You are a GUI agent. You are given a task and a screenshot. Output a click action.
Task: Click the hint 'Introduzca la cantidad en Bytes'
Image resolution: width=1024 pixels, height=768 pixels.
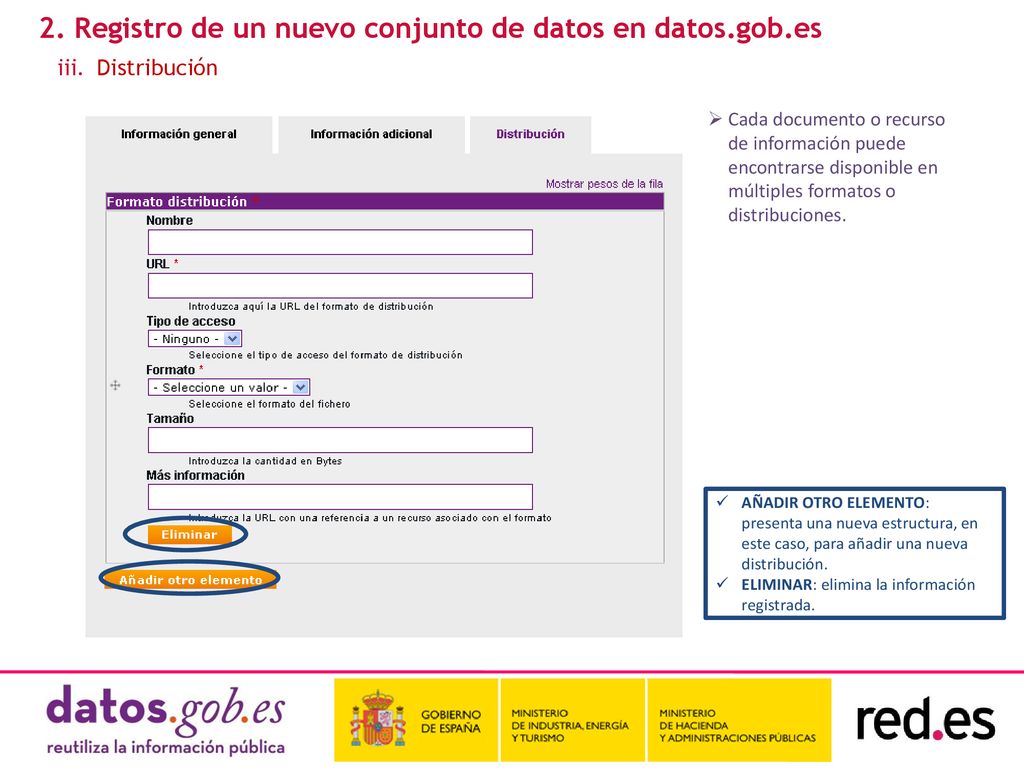(x=265, y=461)
